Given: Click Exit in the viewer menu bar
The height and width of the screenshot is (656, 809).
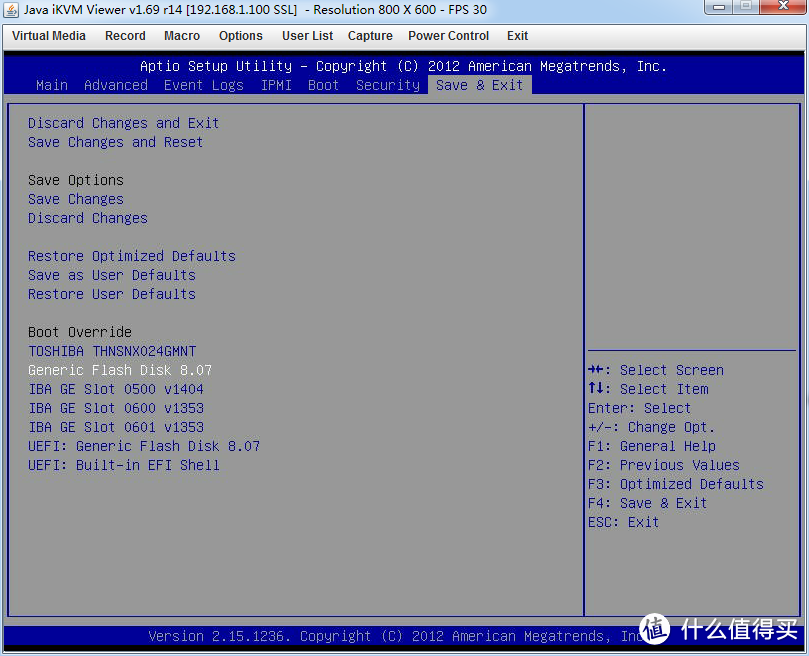Looking at the screenshot, I should (517, 36).
